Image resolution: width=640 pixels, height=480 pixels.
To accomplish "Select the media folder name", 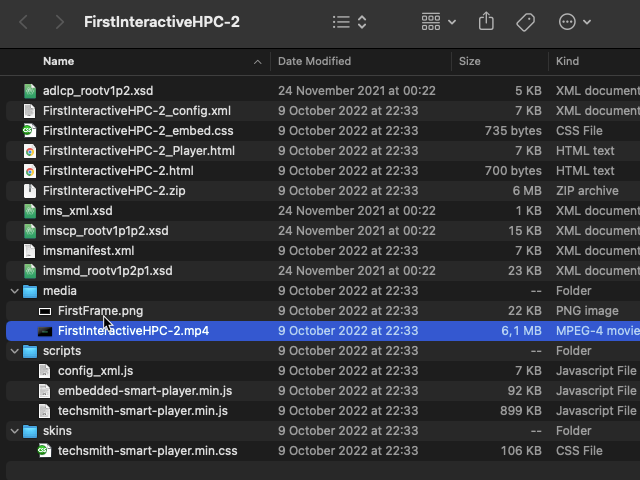I will 60,291.
